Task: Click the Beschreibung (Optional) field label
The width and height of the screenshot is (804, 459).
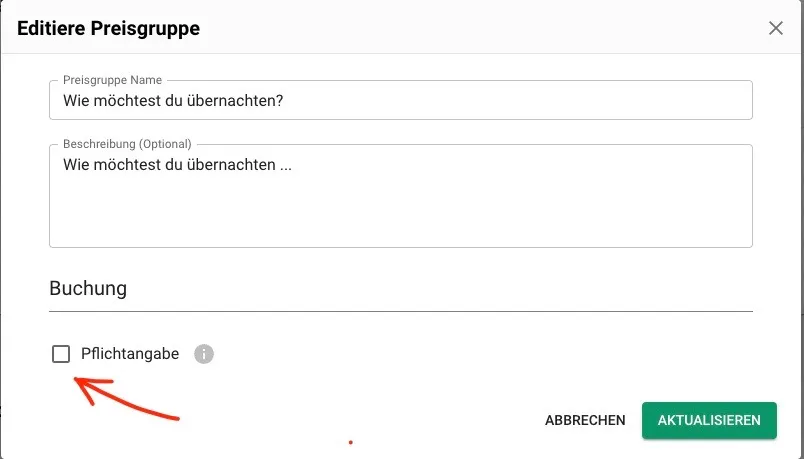Action: click(x=127, y=144)
